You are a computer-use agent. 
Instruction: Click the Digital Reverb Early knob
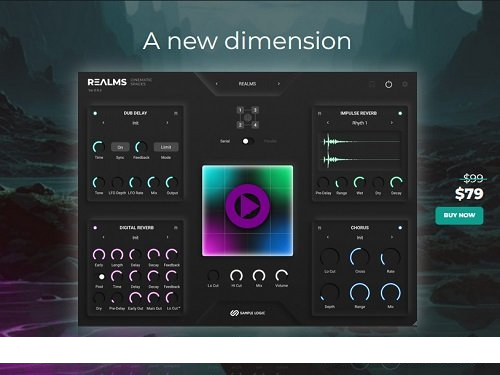coord(99,255)
